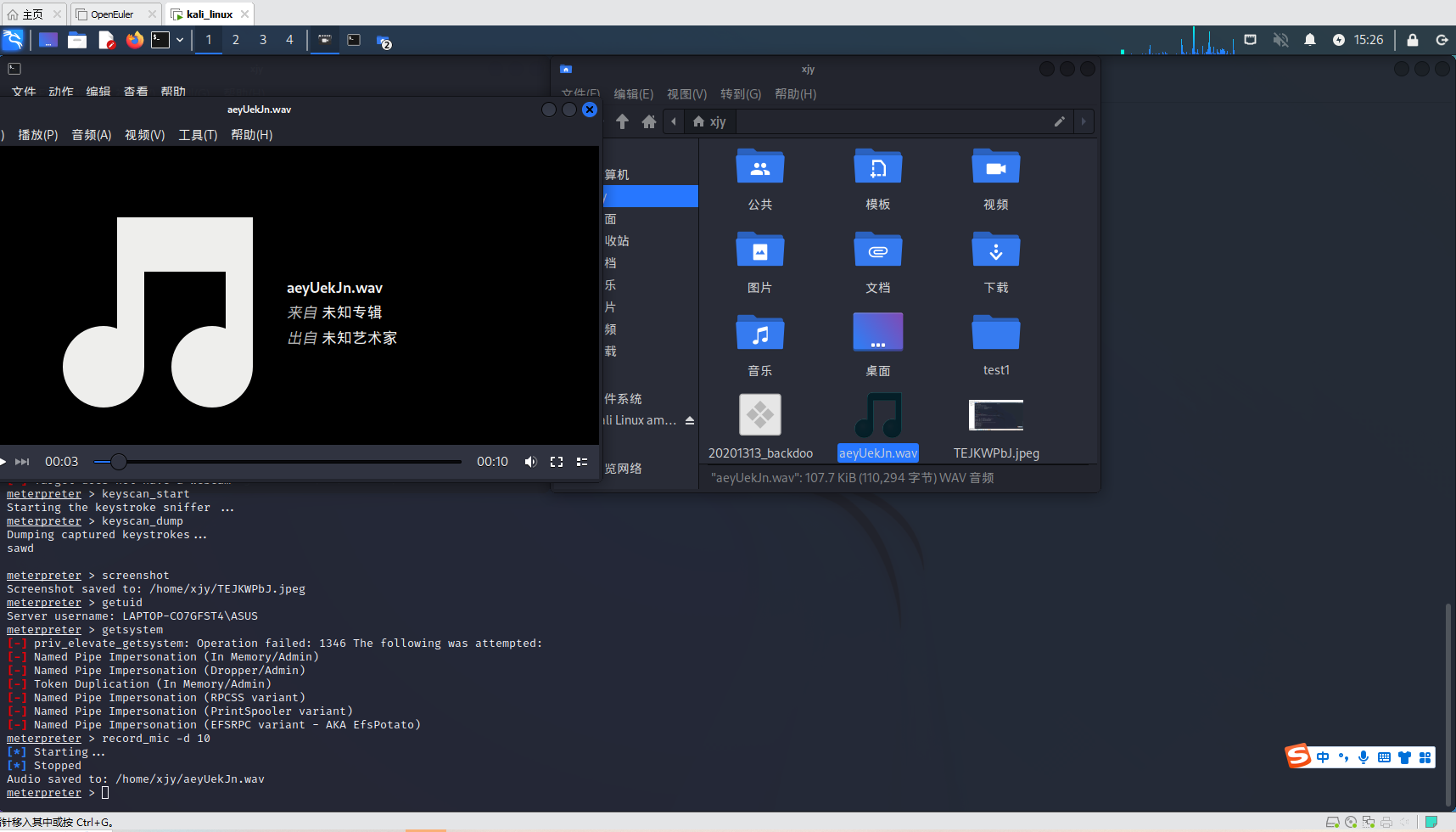Click the elapsed time 00:03 label

[62, 462]
